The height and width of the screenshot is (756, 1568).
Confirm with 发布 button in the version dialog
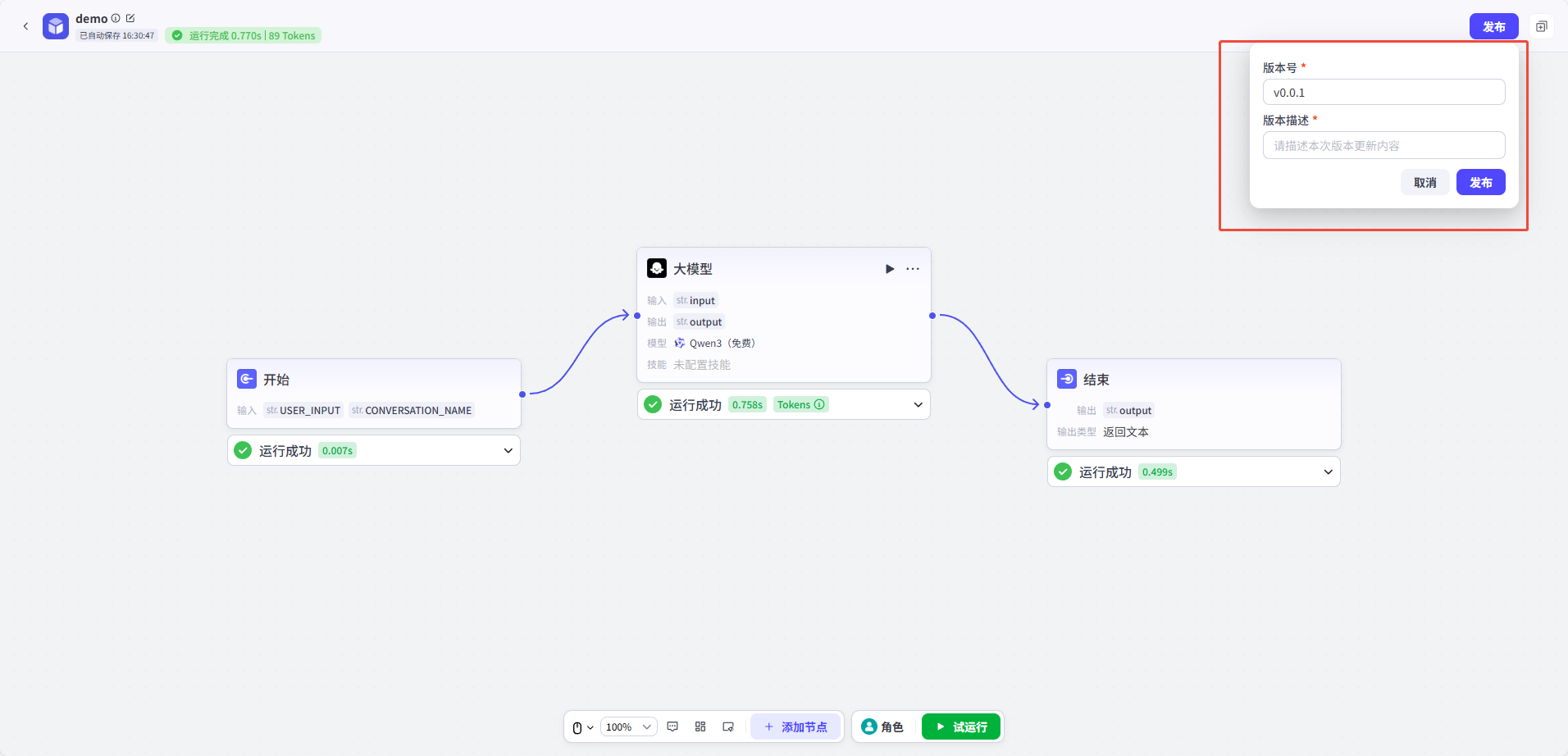click(x=1480, y=182)
